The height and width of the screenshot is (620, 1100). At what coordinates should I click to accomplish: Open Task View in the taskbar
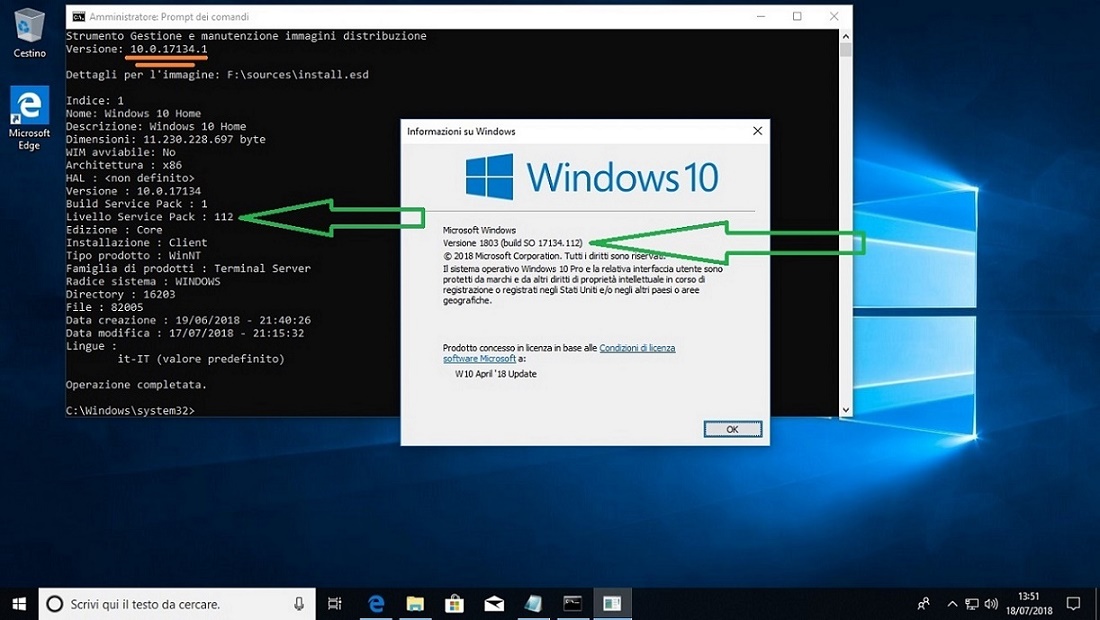coord(335,603)
